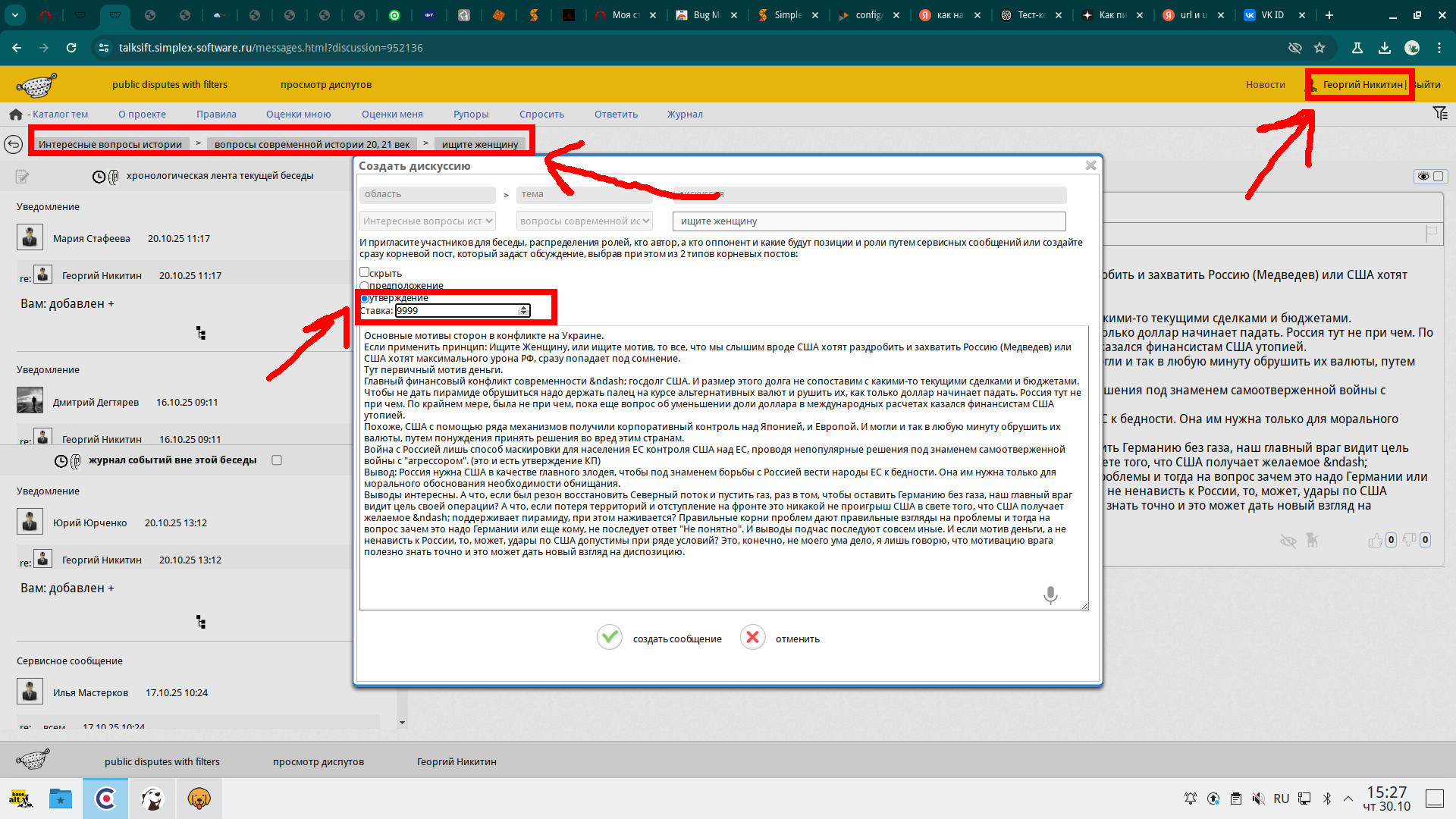Select the предположение radio button

(365, 286)
